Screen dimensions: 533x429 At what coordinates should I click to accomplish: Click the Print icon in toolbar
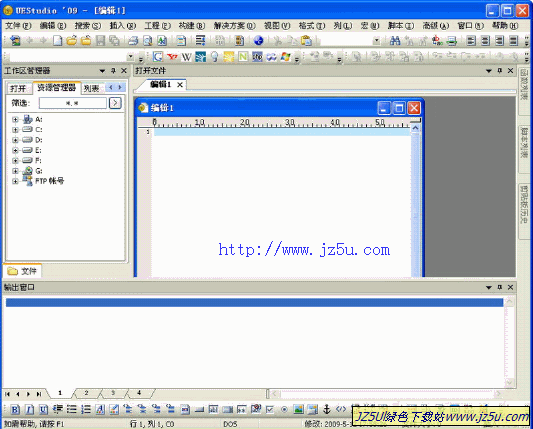(133, 41)
